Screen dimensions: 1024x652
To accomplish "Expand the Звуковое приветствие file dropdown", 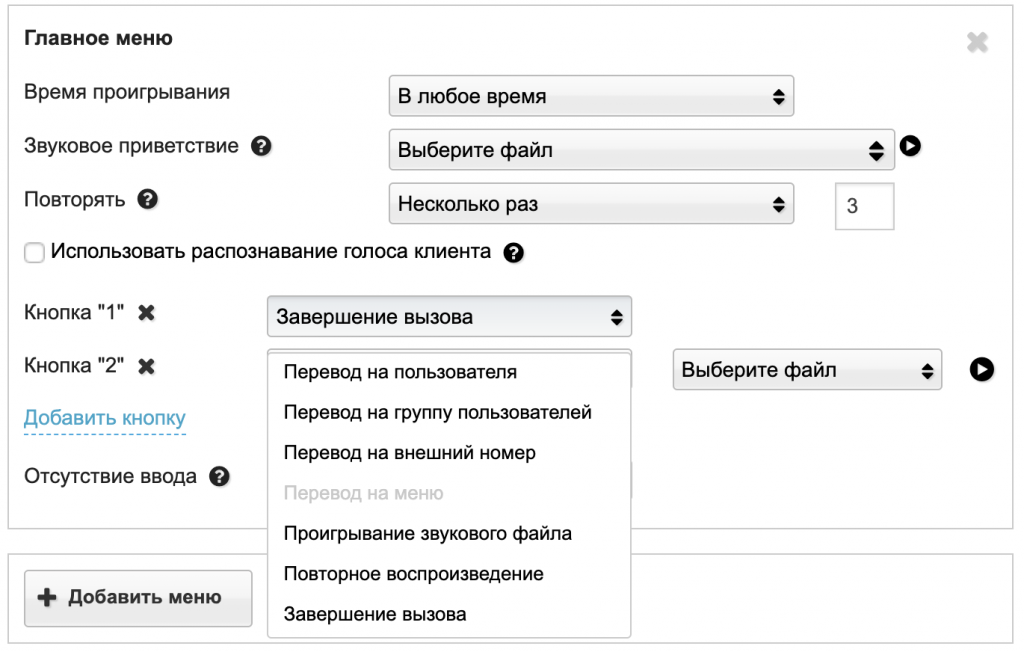I will tap(640, 151).
